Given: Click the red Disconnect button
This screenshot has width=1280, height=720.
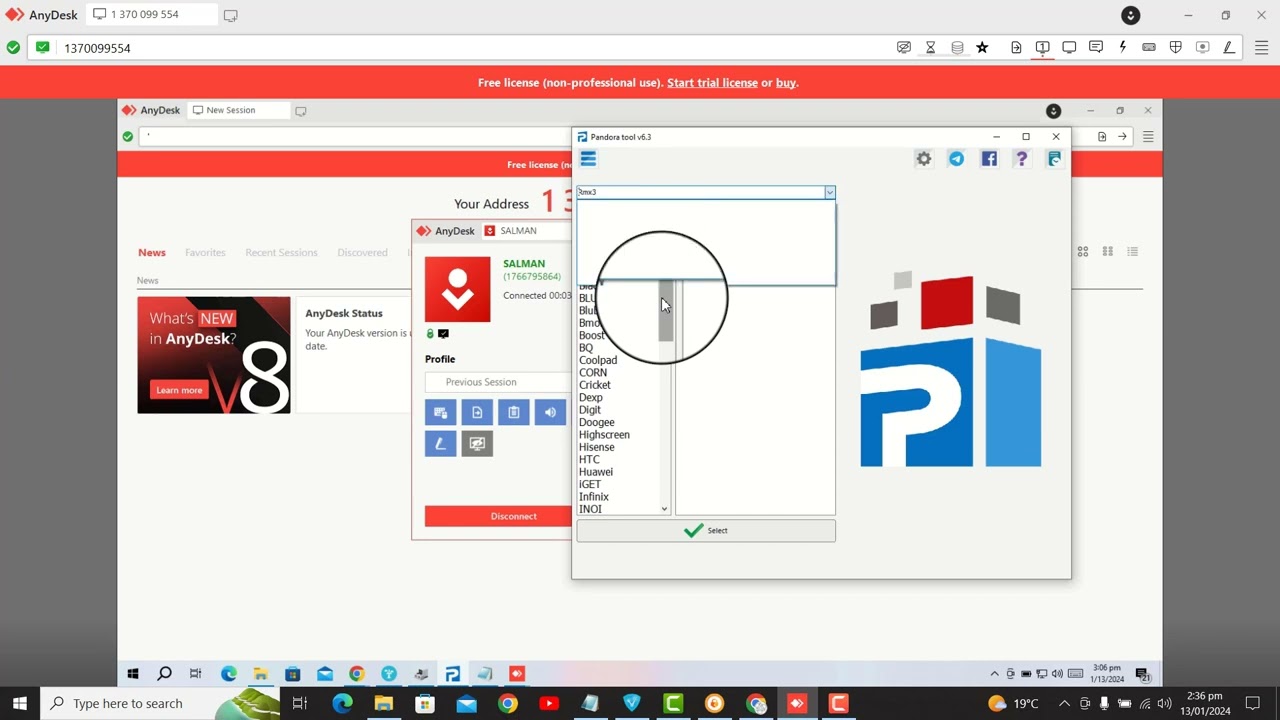Looking at the screenshot, I should click(x=498, y=516).
